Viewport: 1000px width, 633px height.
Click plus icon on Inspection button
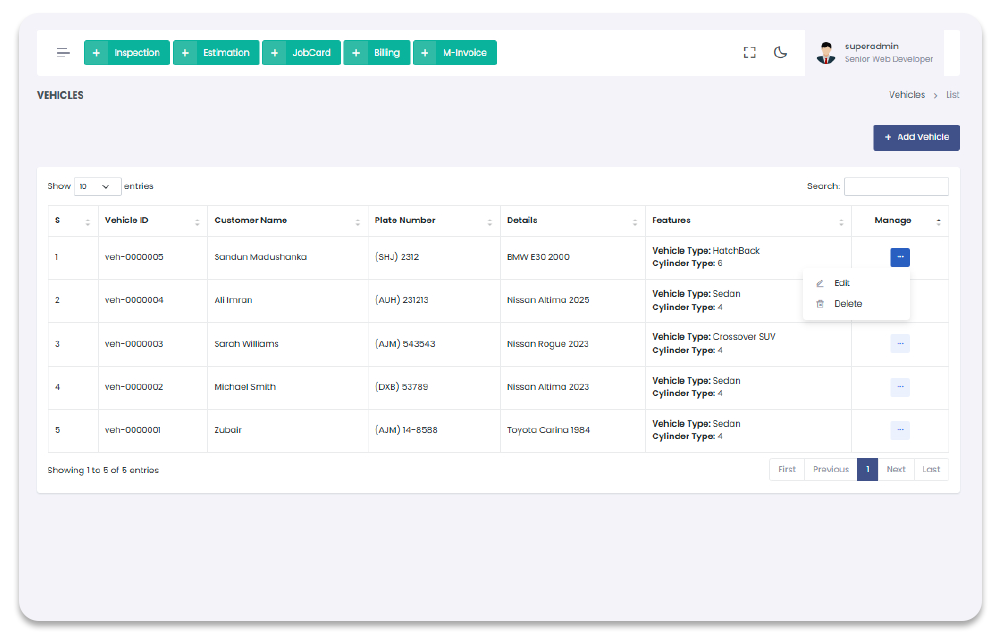pos(96,53)
